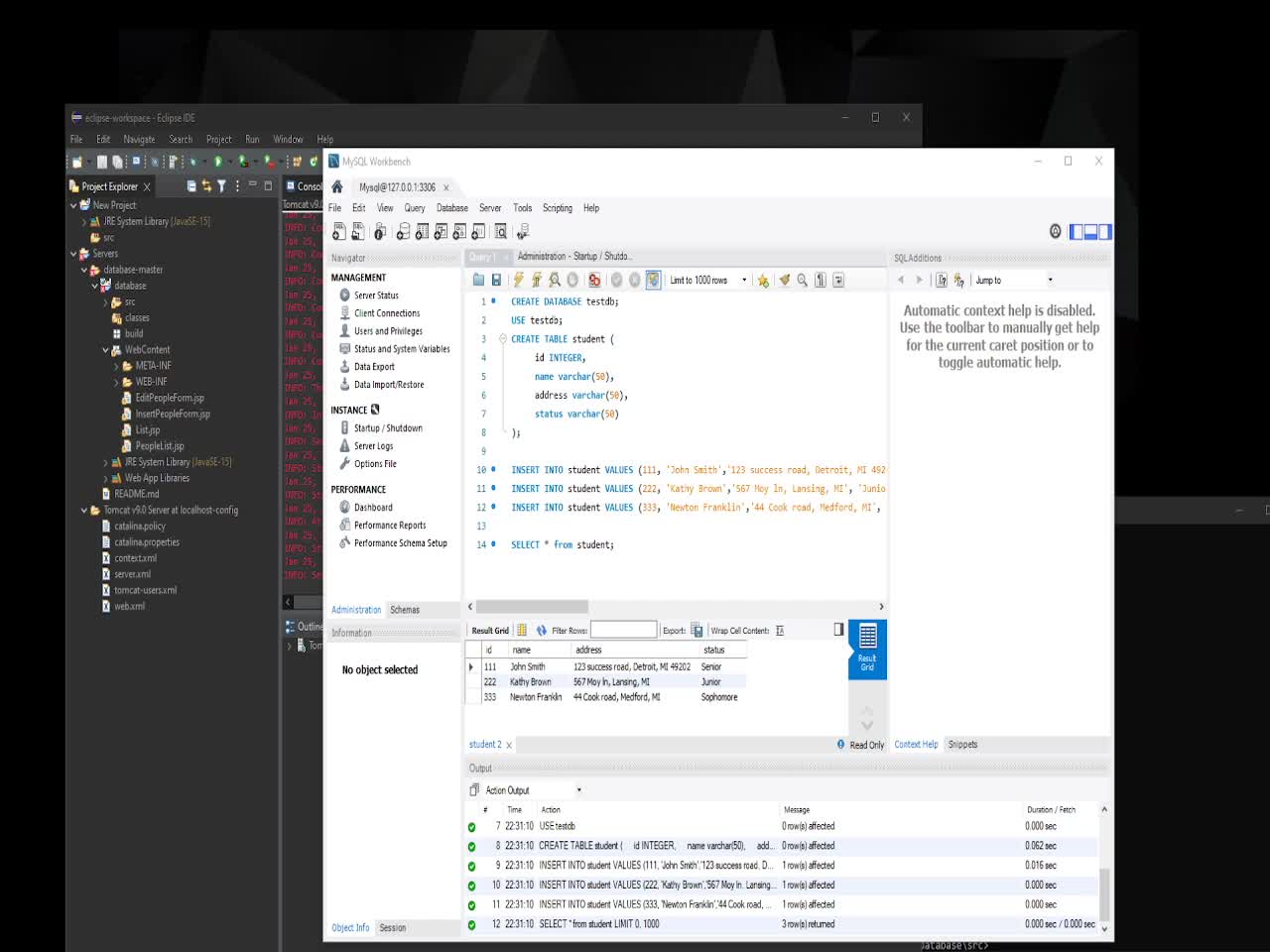The image size is (1270, 952).
Task: Reconnect to DBMS icon in main toolbar
Action: (523, 231)
